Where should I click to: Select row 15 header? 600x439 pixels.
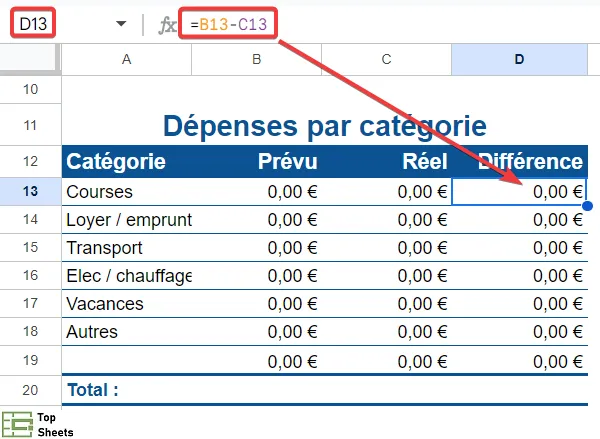tap(31, 247)
